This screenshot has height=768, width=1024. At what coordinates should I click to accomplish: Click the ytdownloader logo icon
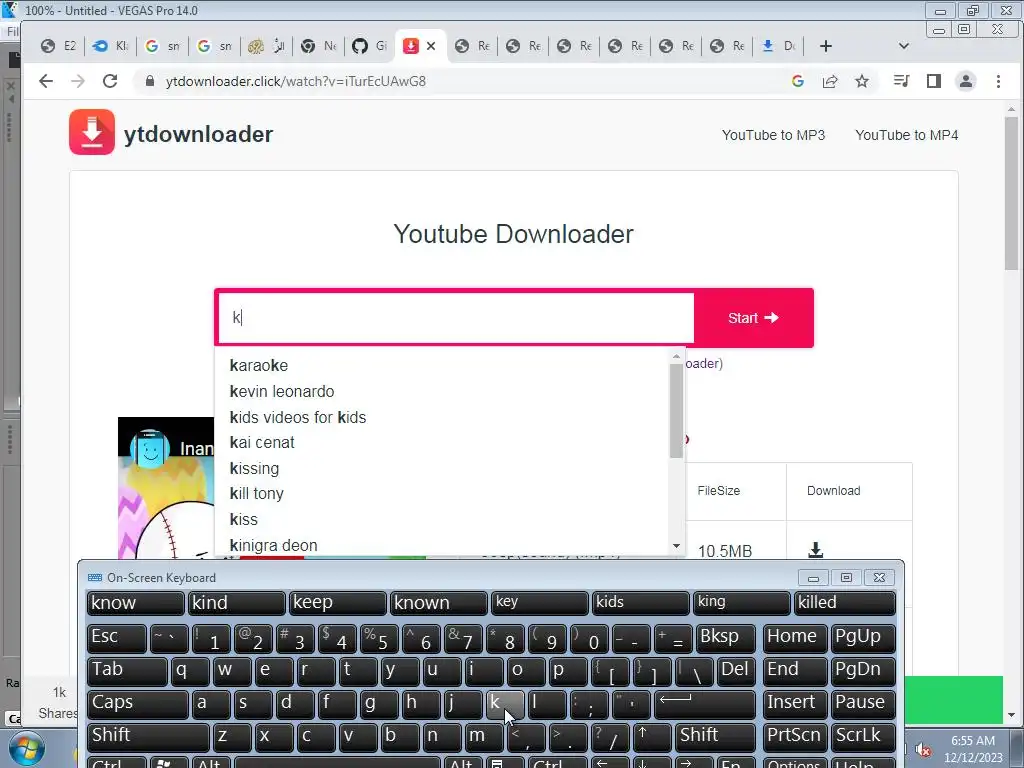coord(92,132)
